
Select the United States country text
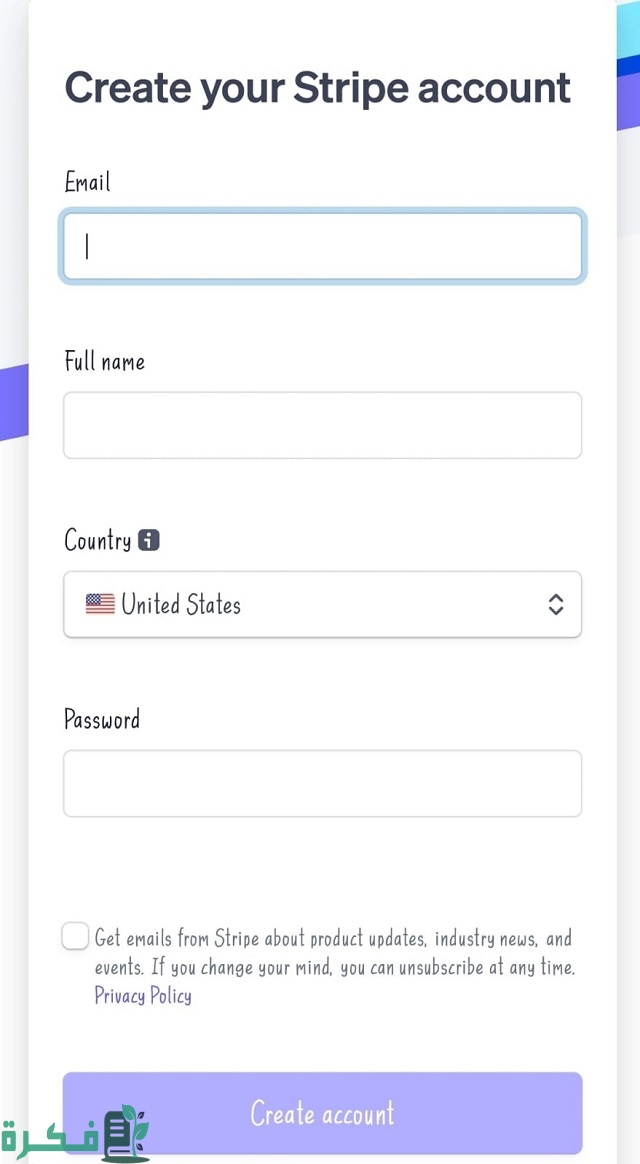181,604
